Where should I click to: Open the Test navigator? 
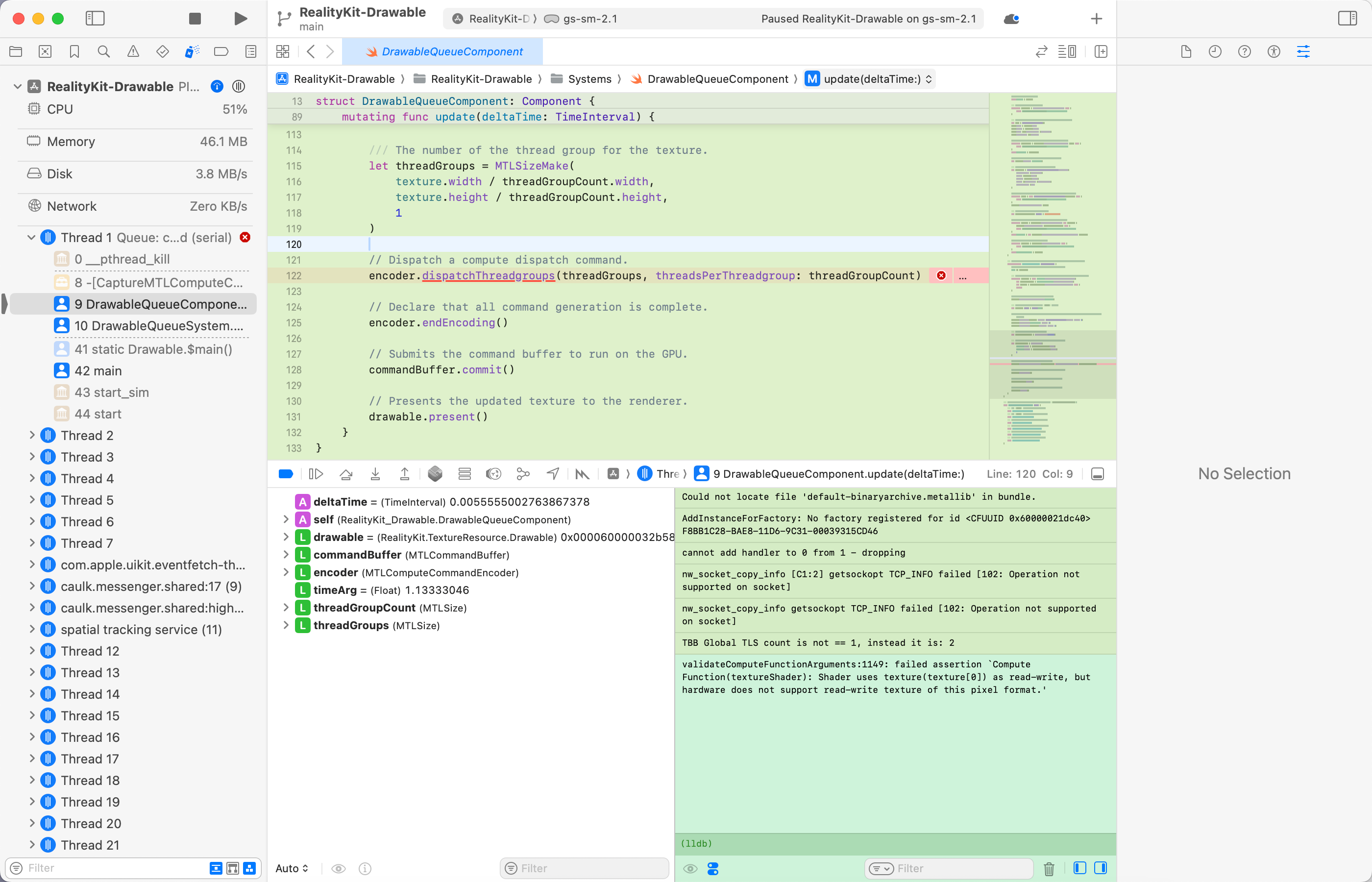(163, 51)
